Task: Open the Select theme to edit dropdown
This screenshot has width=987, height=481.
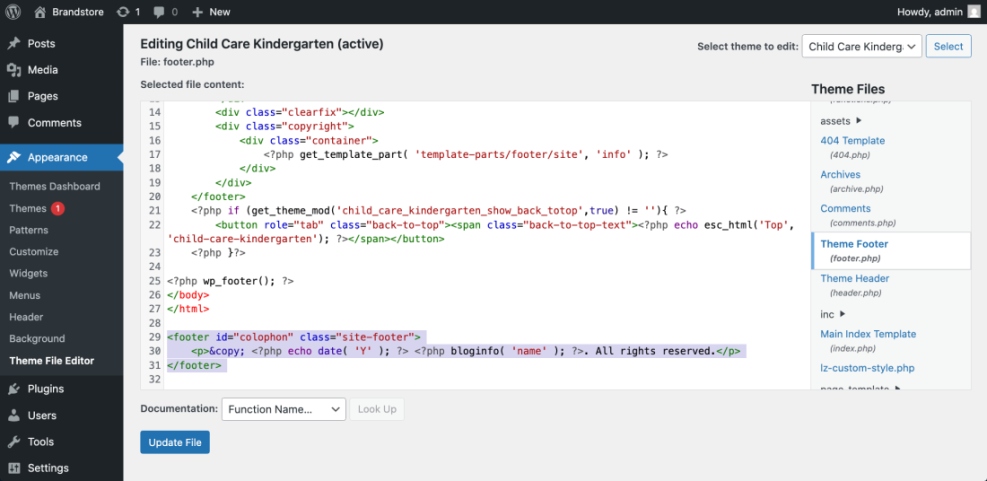Action: pos(862,46)
